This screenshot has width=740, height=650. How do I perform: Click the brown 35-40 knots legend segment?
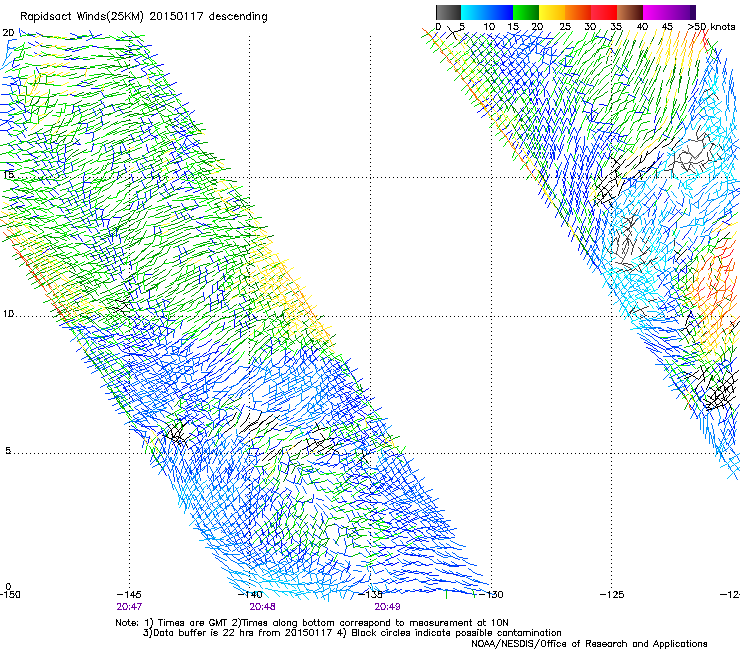point(630,12)
